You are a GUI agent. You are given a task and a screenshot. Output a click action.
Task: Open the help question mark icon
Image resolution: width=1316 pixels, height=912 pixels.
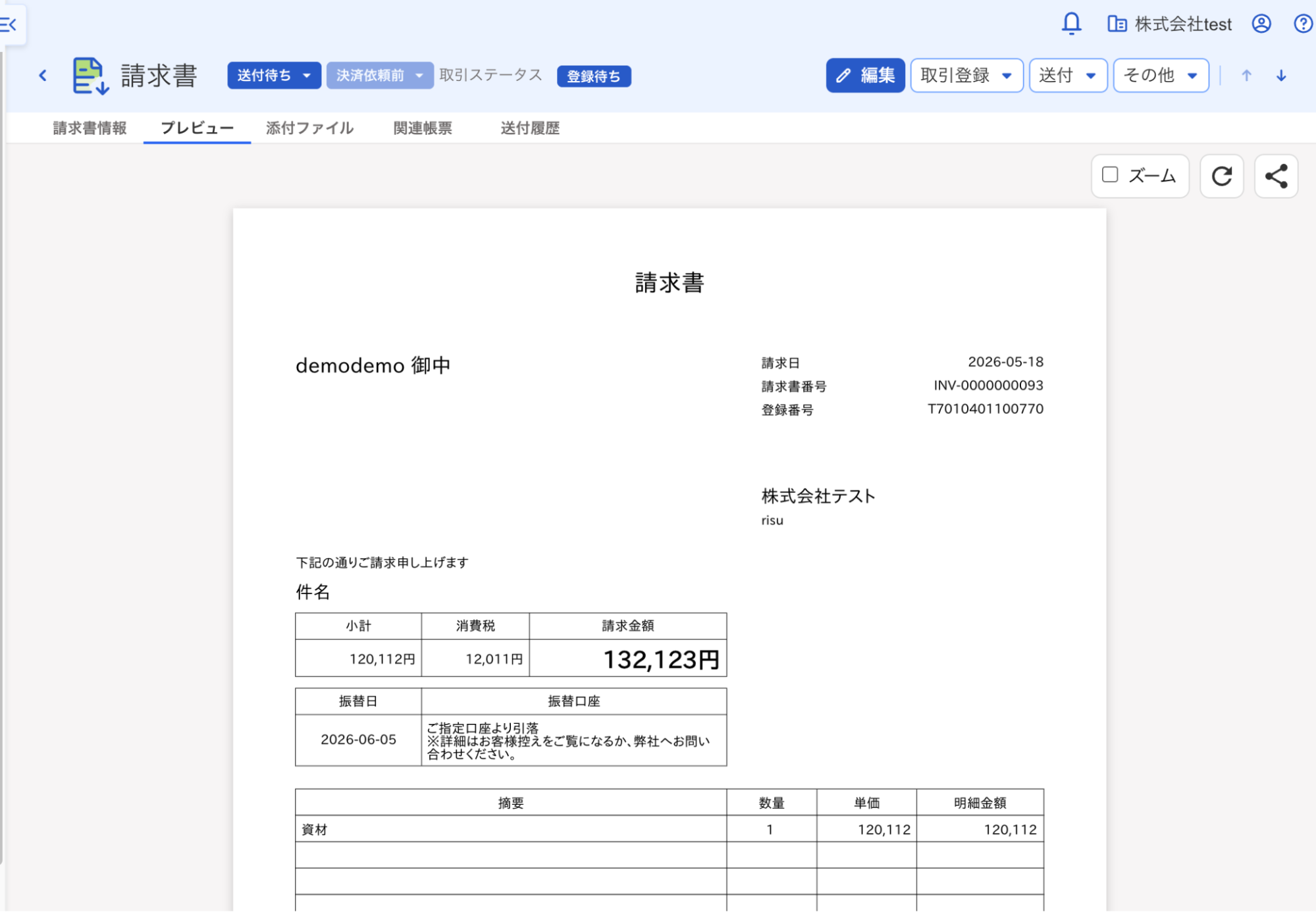pyautogui.click(x=1303, y=24)
